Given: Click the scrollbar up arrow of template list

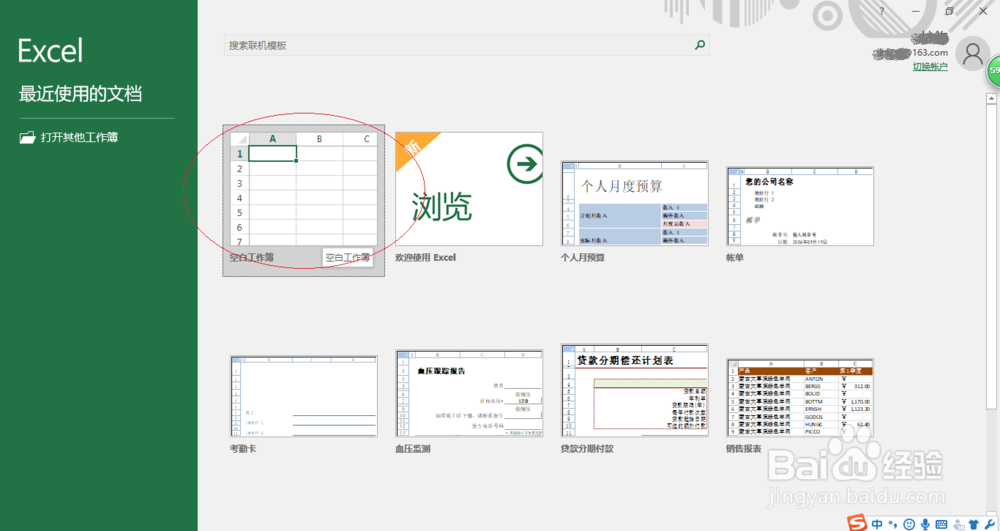Looking at the screenshot, I should tap(991, 98).
